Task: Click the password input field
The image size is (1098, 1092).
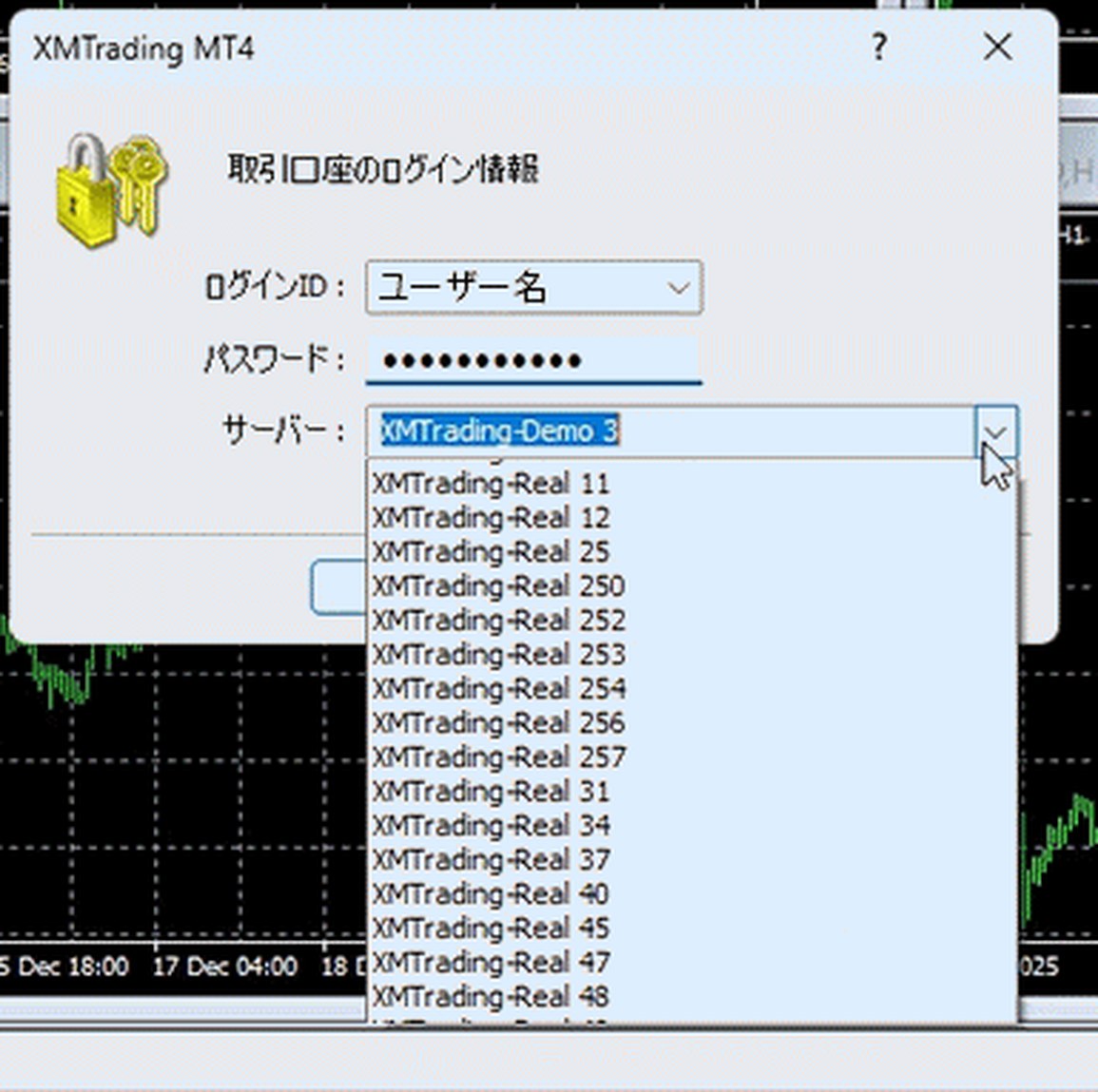Action: pos(533,360)
